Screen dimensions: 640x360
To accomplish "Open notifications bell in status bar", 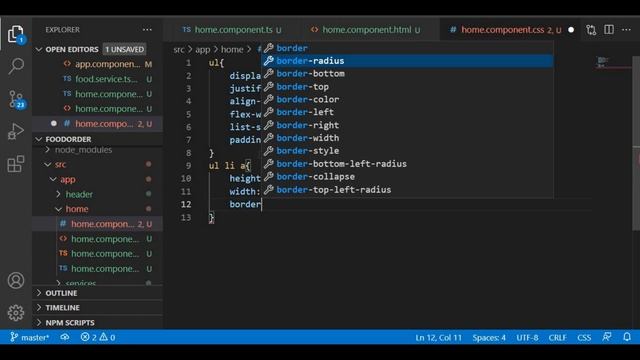I will click(627, 337).
